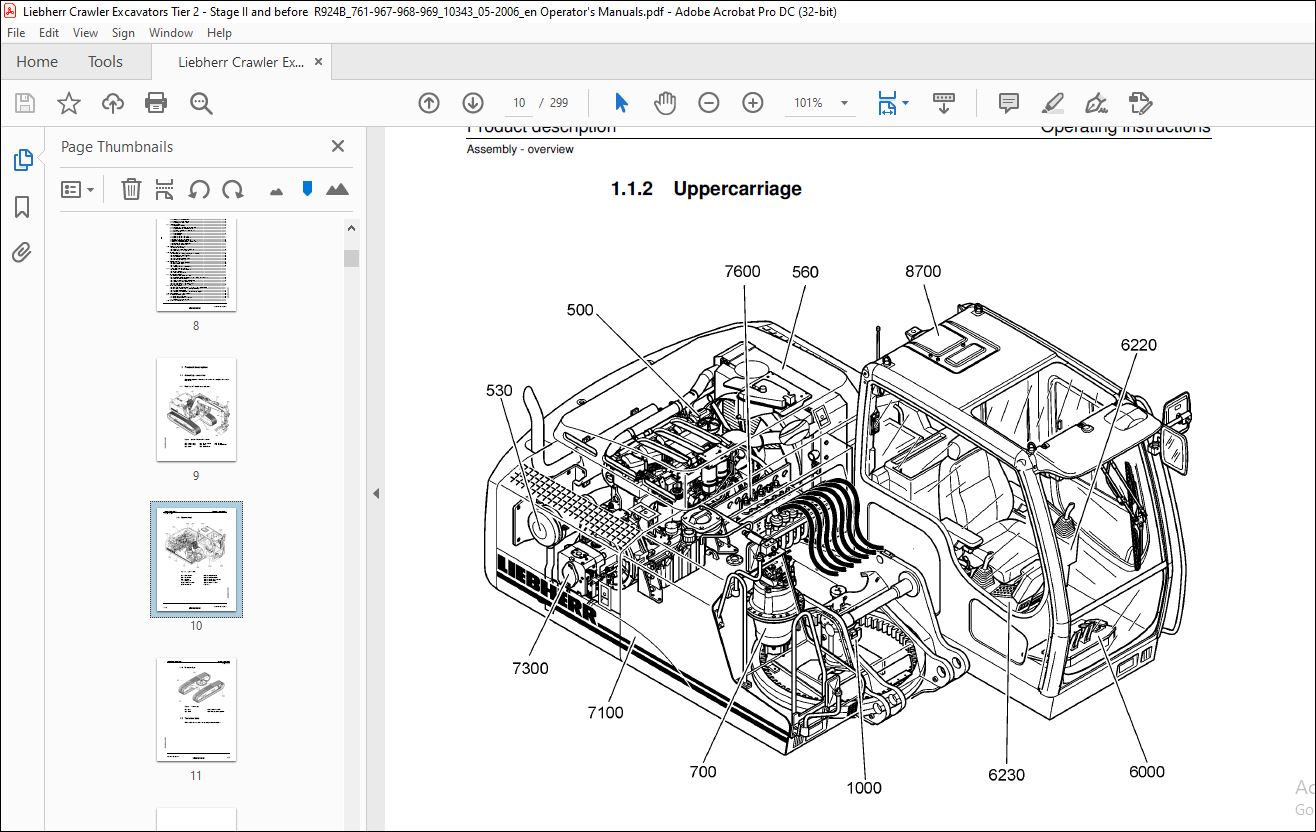The image size is (1316, 832).
Task: Switch to the Home tab
Action: [x=37, y=62]
